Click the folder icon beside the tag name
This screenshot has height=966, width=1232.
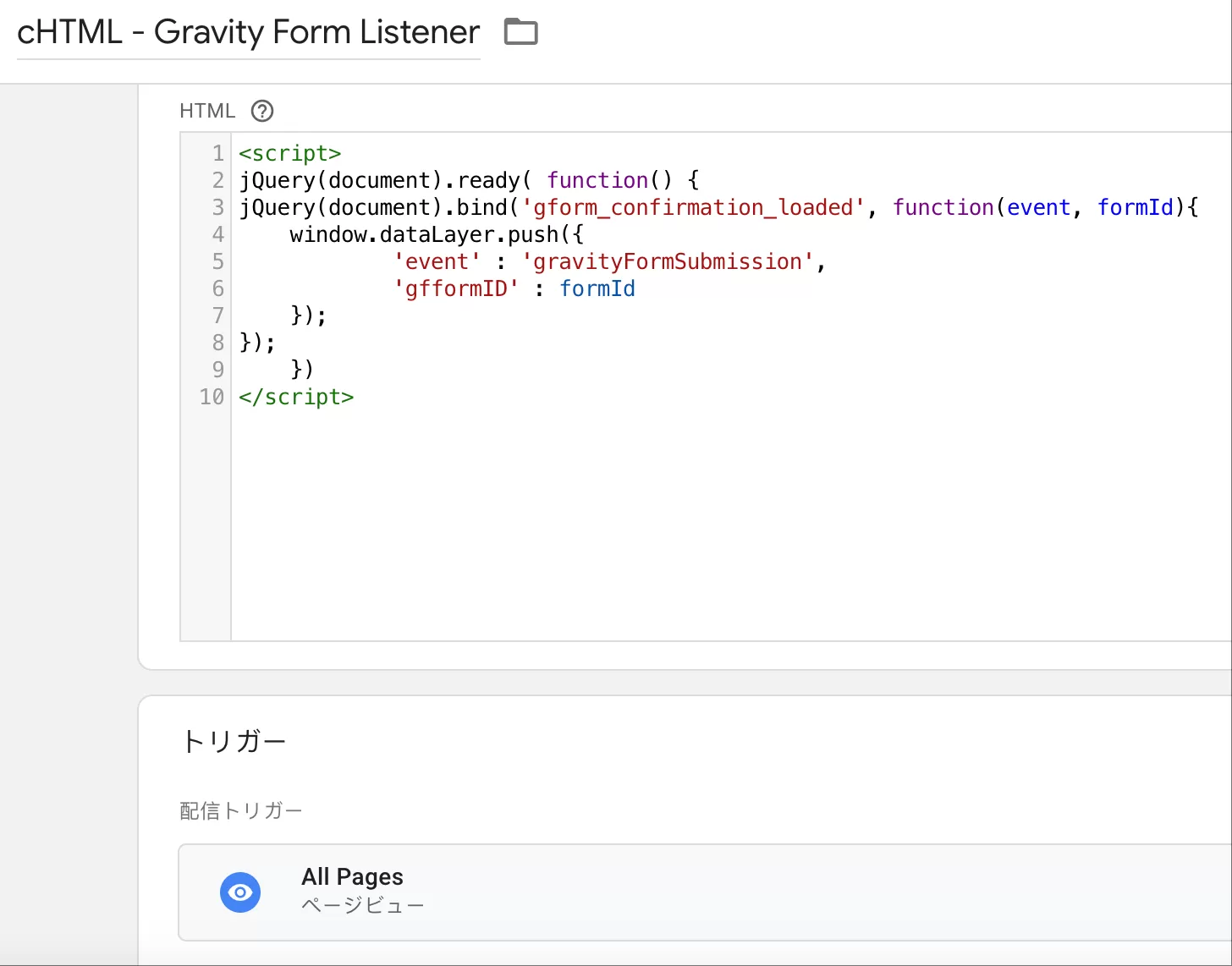click(521, 32)
